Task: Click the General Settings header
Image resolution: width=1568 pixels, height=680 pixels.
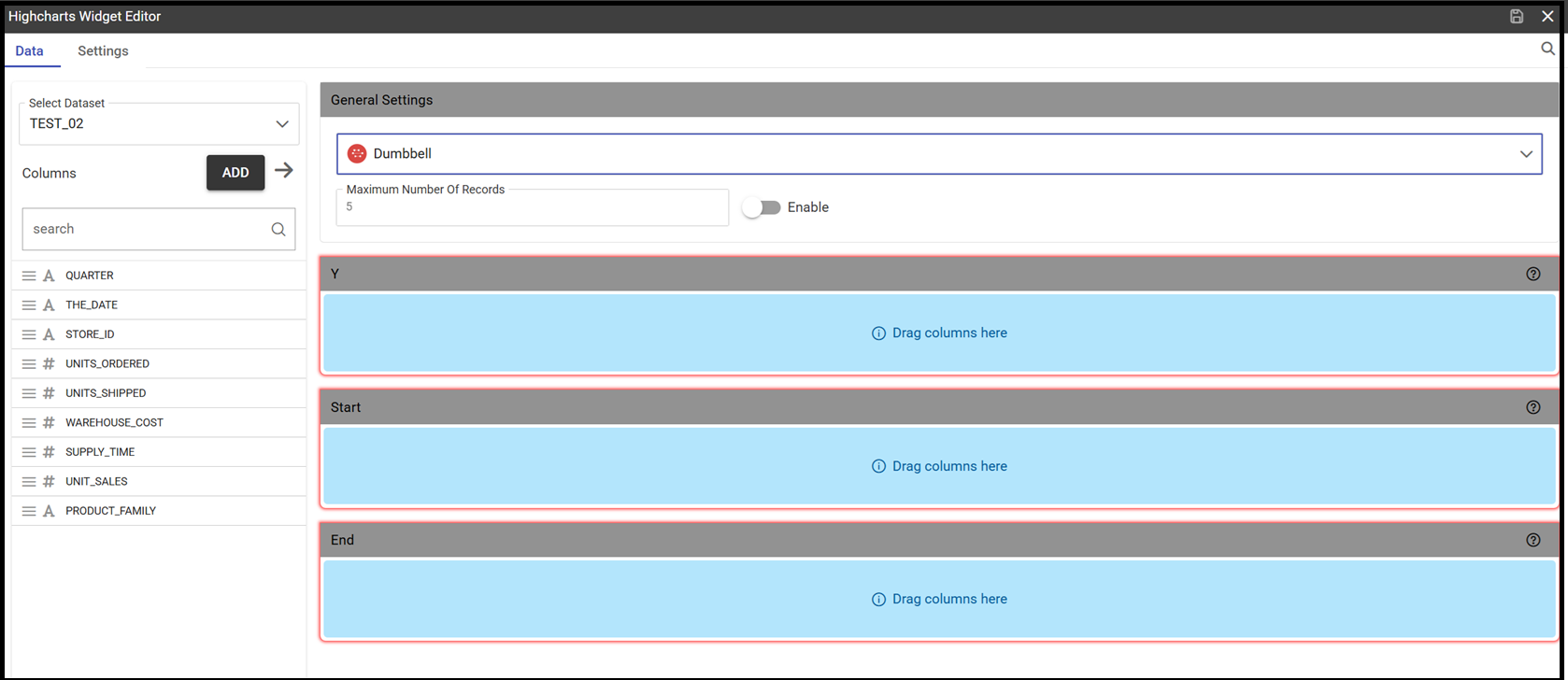Action: click(x=939, y=100)
